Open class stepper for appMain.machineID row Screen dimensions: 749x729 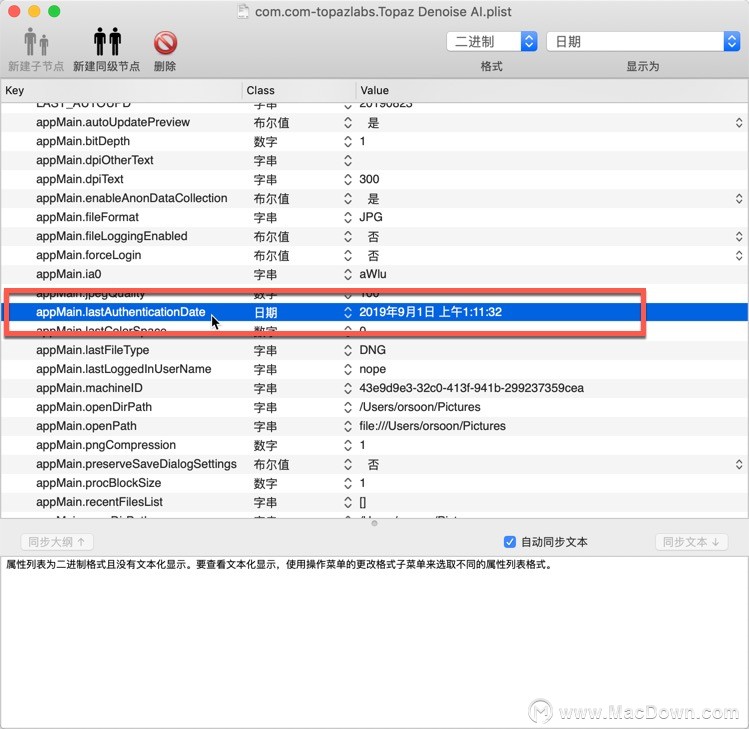click(348, 388)
